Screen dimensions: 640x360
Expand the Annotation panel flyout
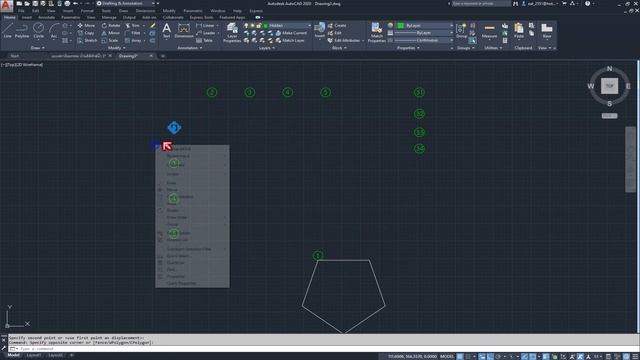tap(189, 48)
